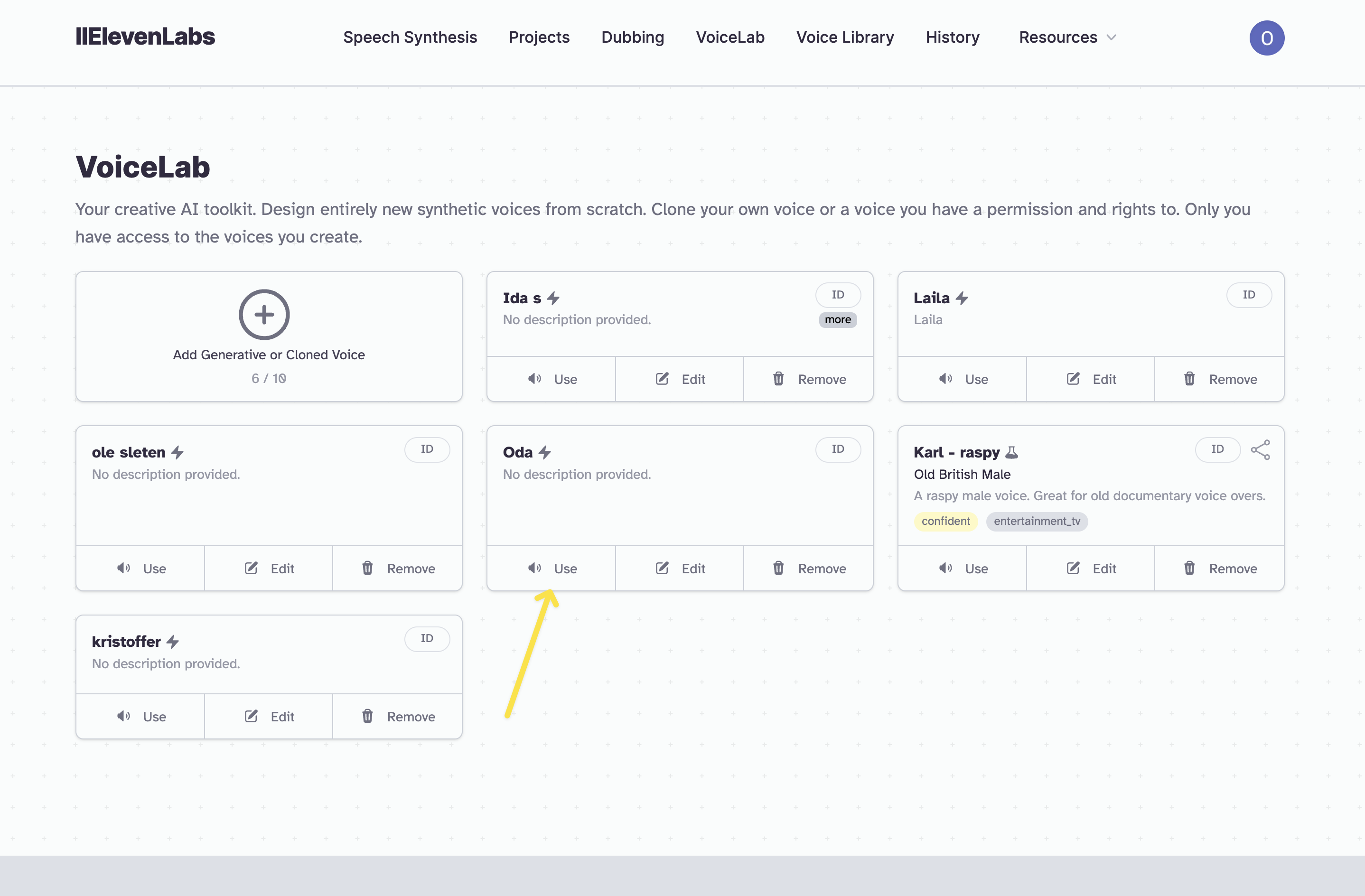
Task: Open the Speech Synthesis tab
Action: tap(410, 37)
